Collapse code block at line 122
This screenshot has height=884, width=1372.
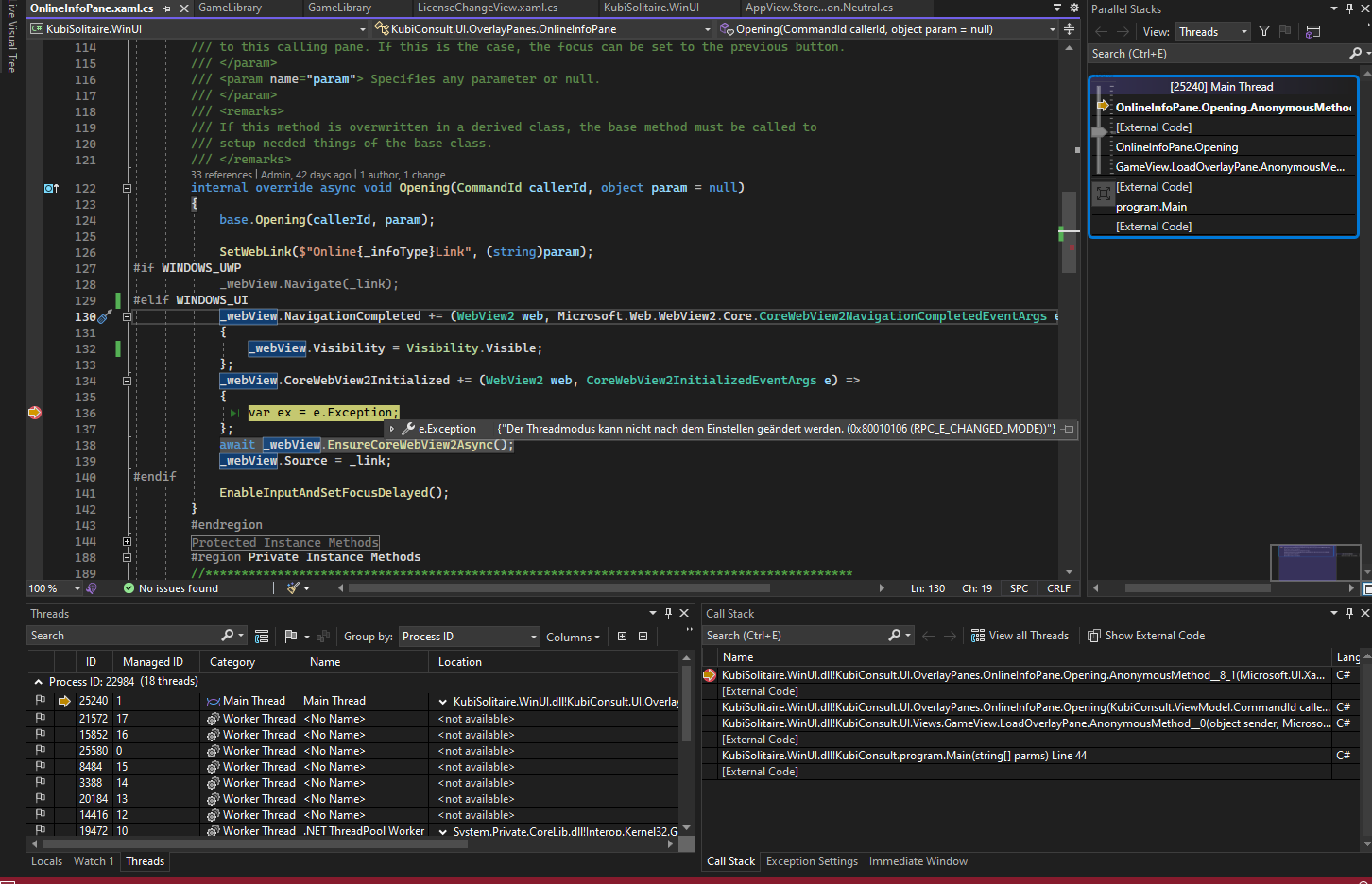(x=127, y=188)
